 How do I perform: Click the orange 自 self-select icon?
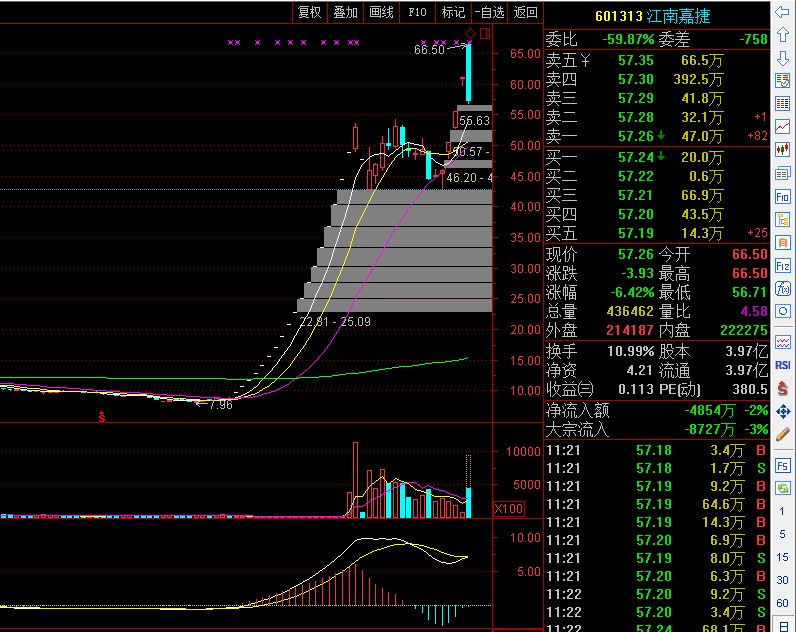click(782, 243)
